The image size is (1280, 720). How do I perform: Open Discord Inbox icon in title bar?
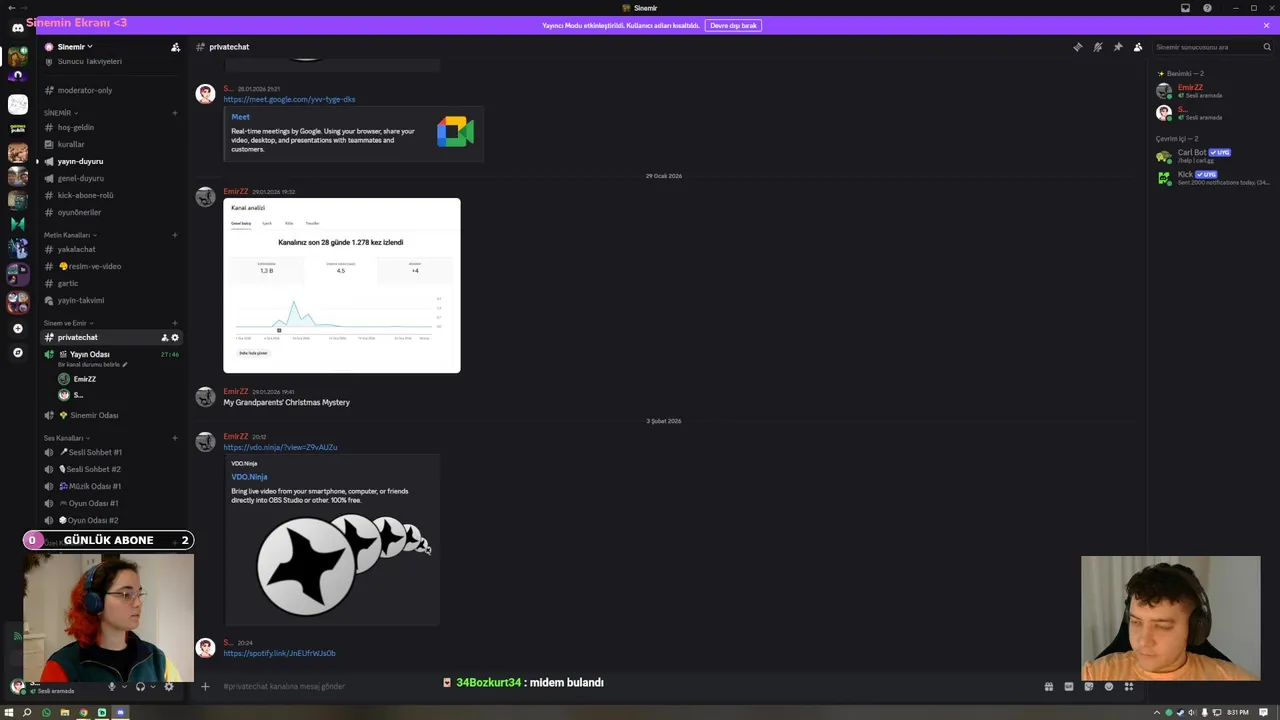point(1185,8)
